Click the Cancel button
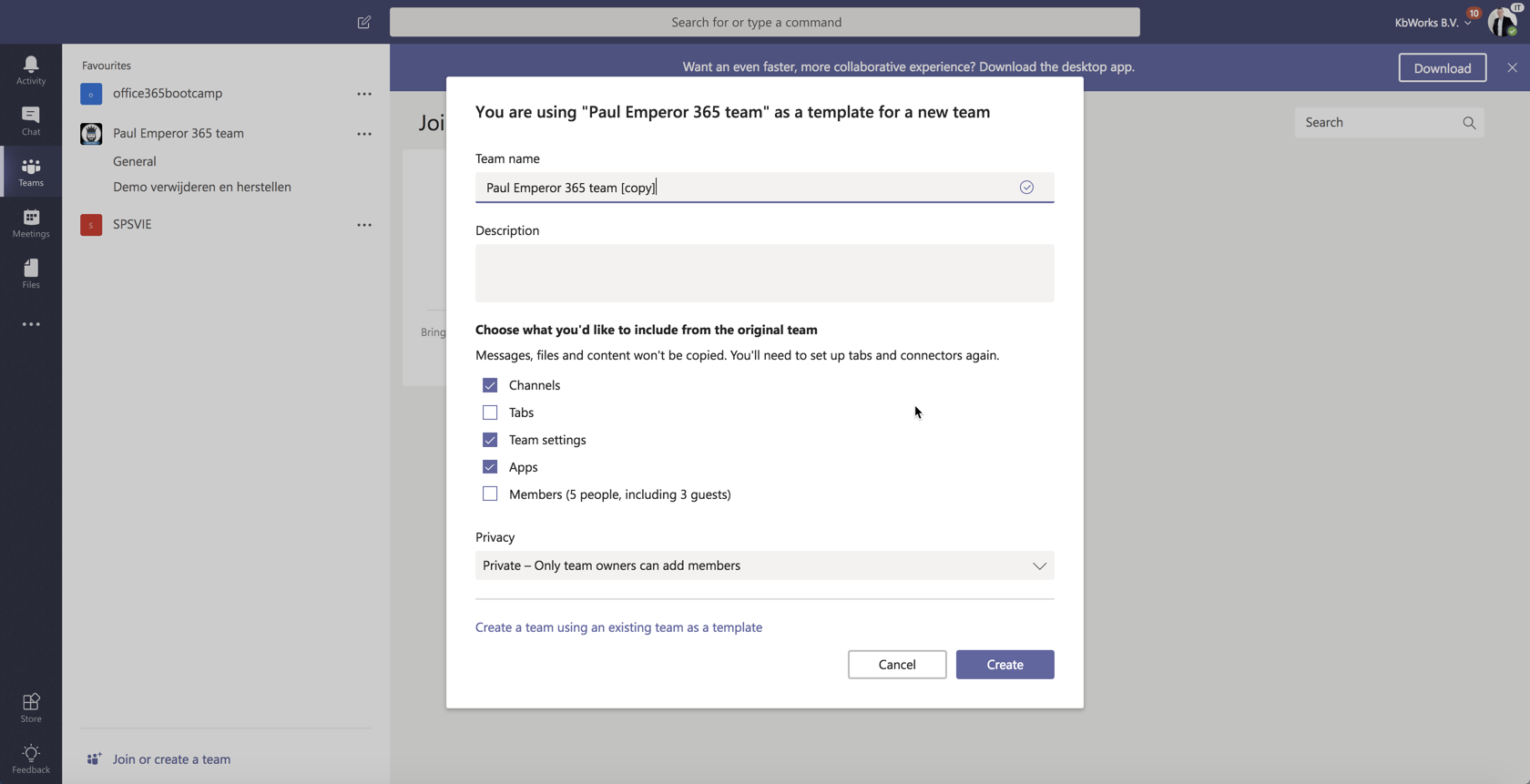 coord(897,665)
